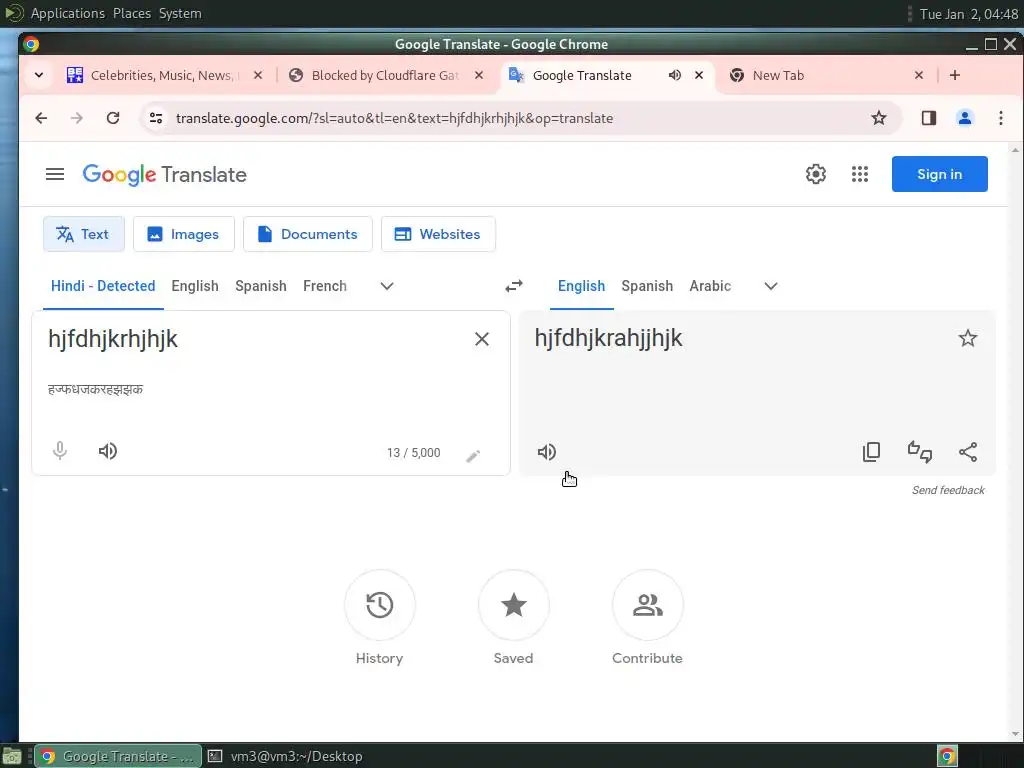Click the Hindi transliteration text

click(x=95, y=390)
